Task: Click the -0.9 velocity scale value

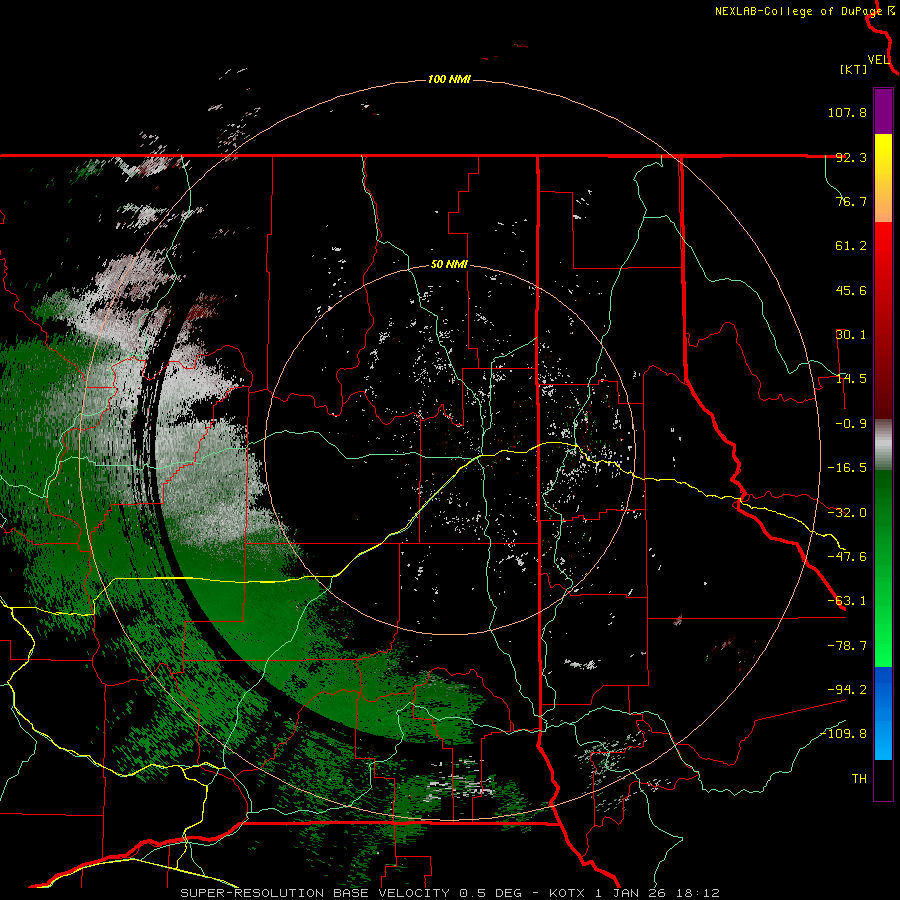Action: [x=851, y=424]
